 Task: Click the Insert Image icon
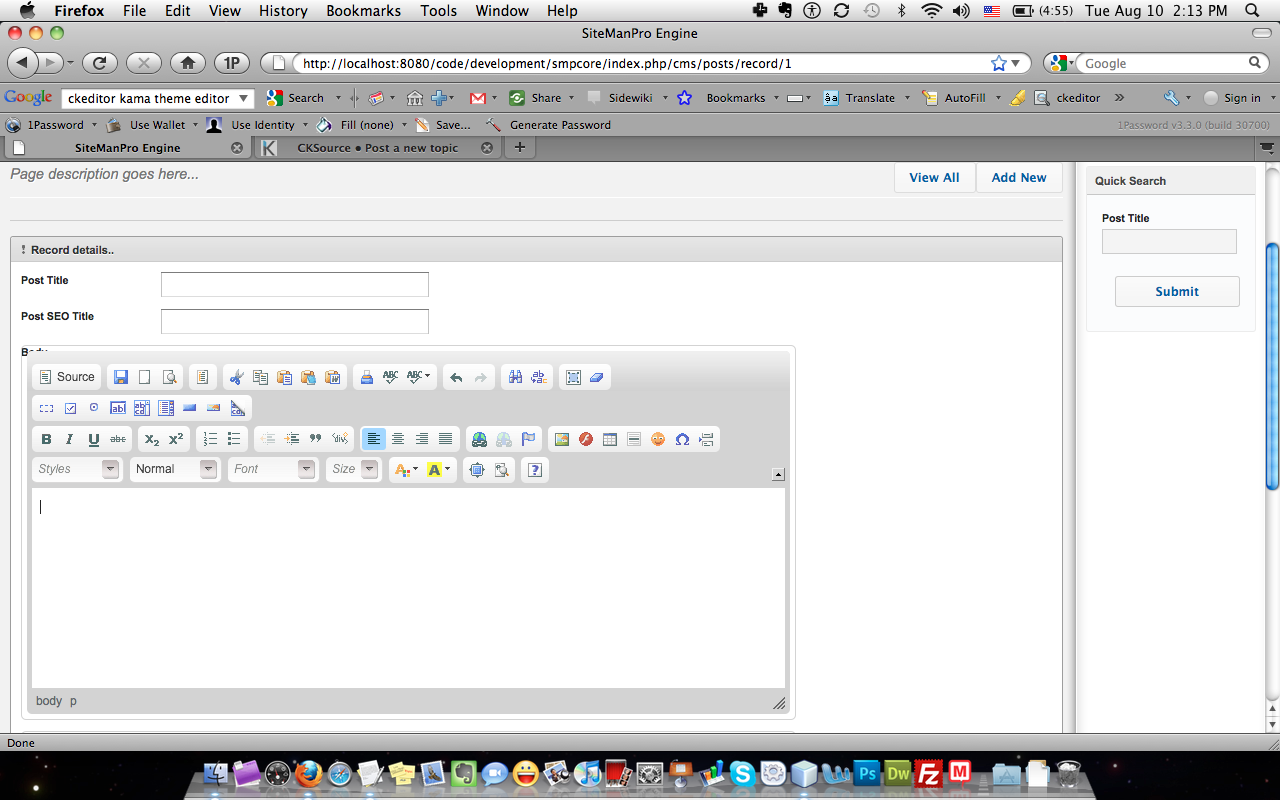click(x=562, y=439)
